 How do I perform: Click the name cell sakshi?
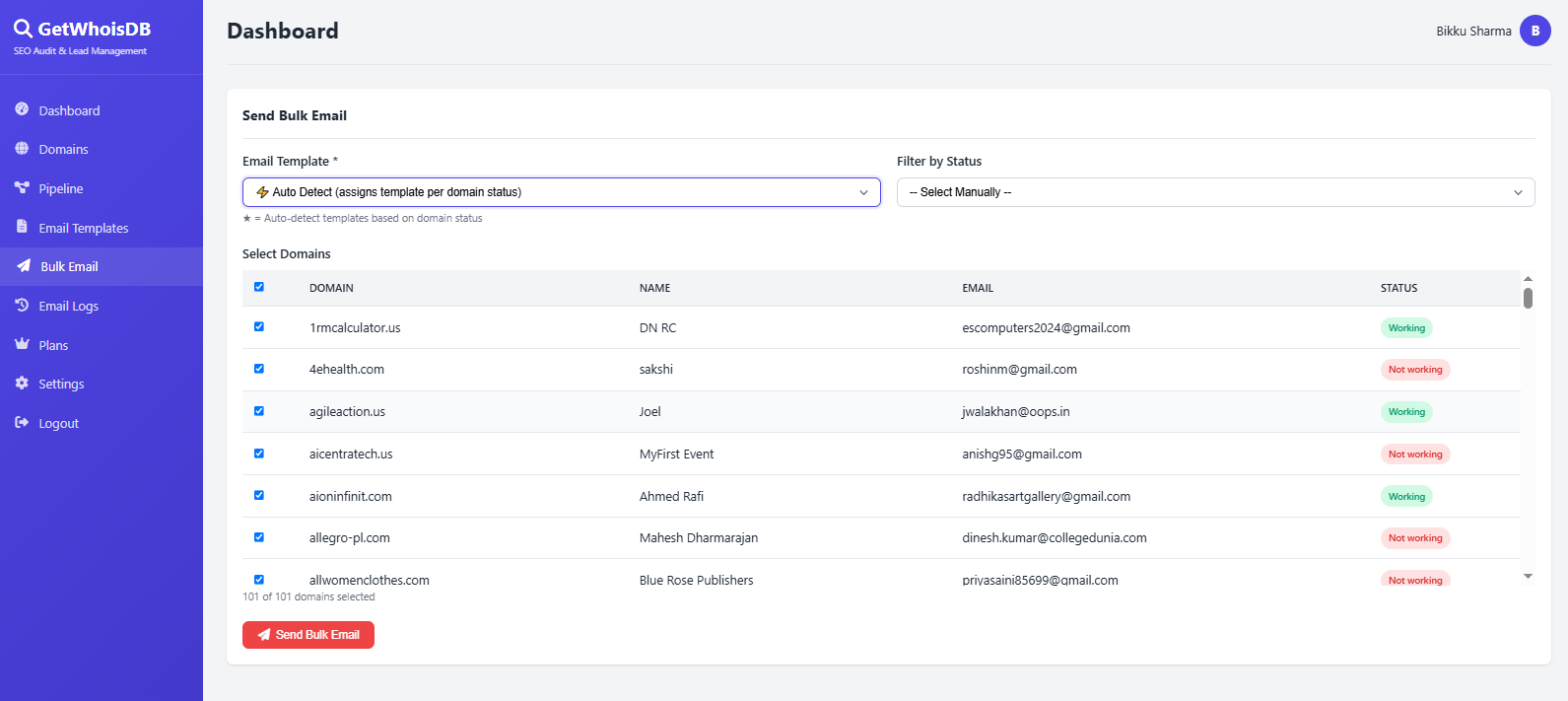[x=656, y=369]
